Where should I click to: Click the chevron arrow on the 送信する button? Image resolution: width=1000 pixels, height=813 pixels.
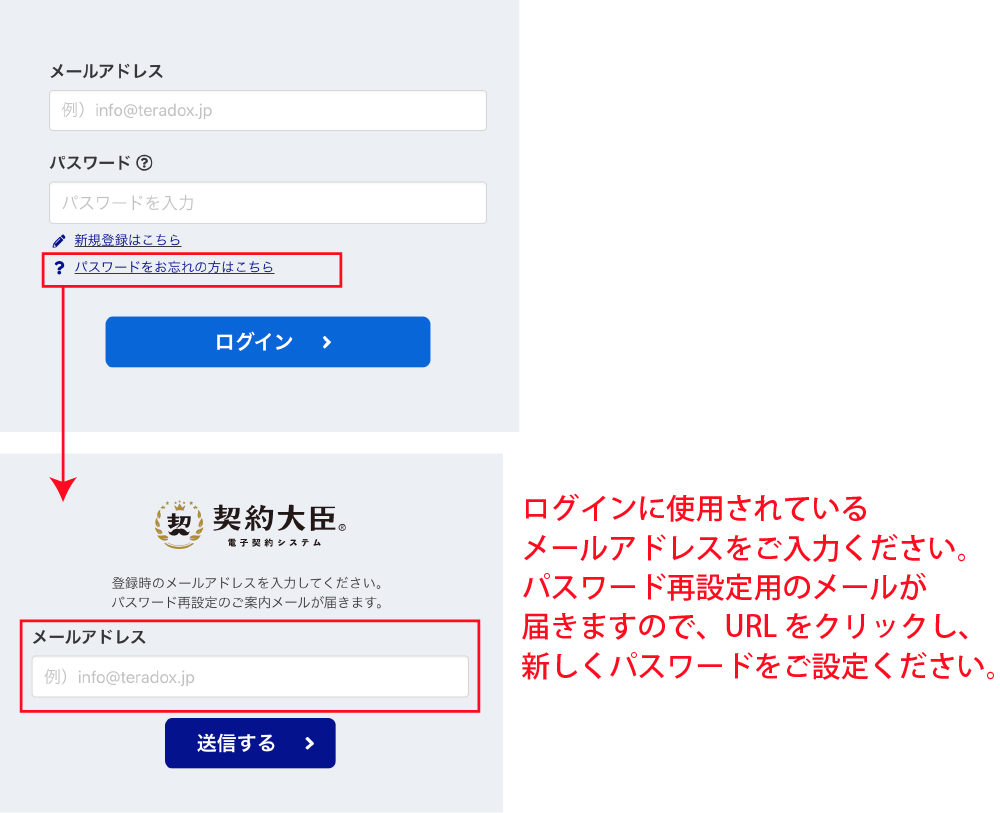(309, 743)
